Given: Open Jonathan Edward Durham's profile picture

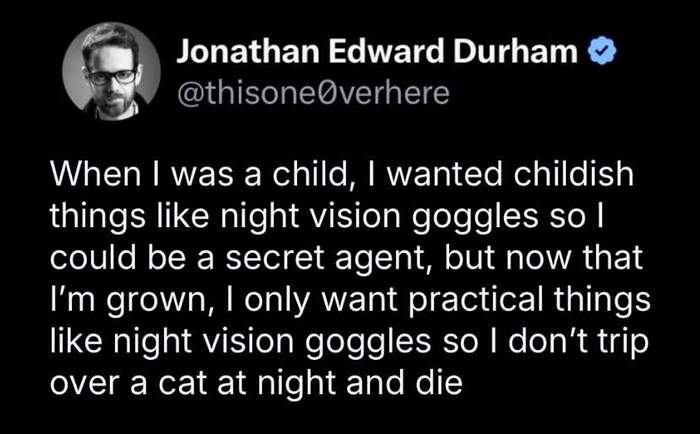Looking at the screenshot, I should click(x=112, y=71).
